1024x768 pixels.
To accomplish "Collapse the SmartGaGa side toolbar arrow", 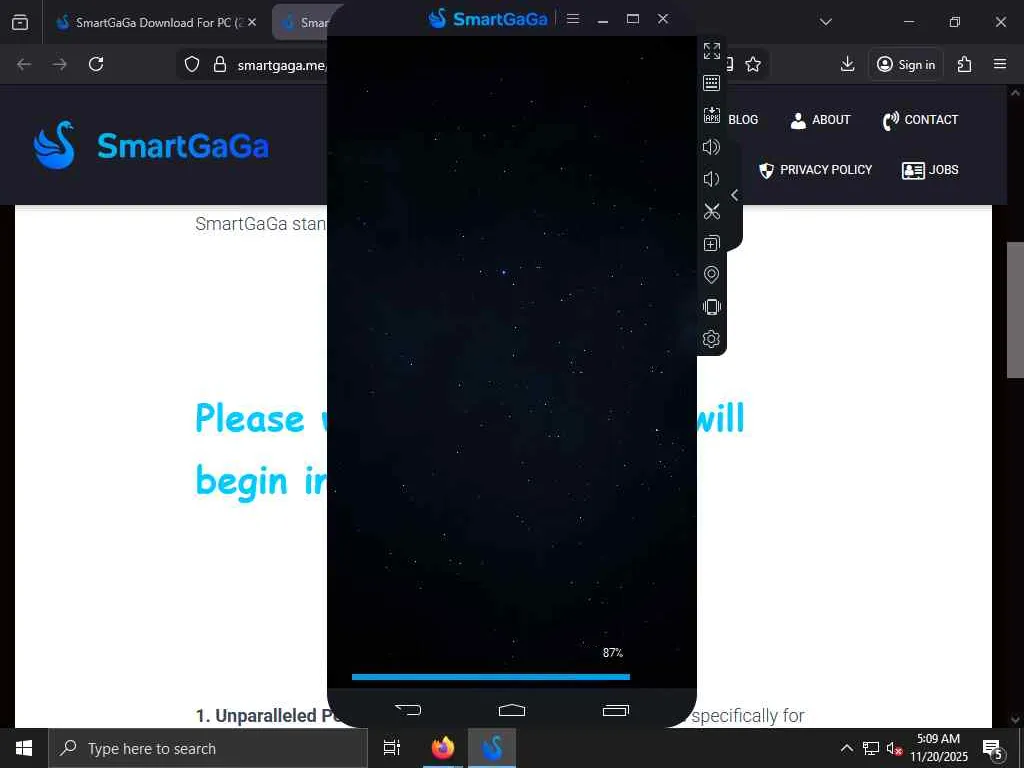I will 735,195.
